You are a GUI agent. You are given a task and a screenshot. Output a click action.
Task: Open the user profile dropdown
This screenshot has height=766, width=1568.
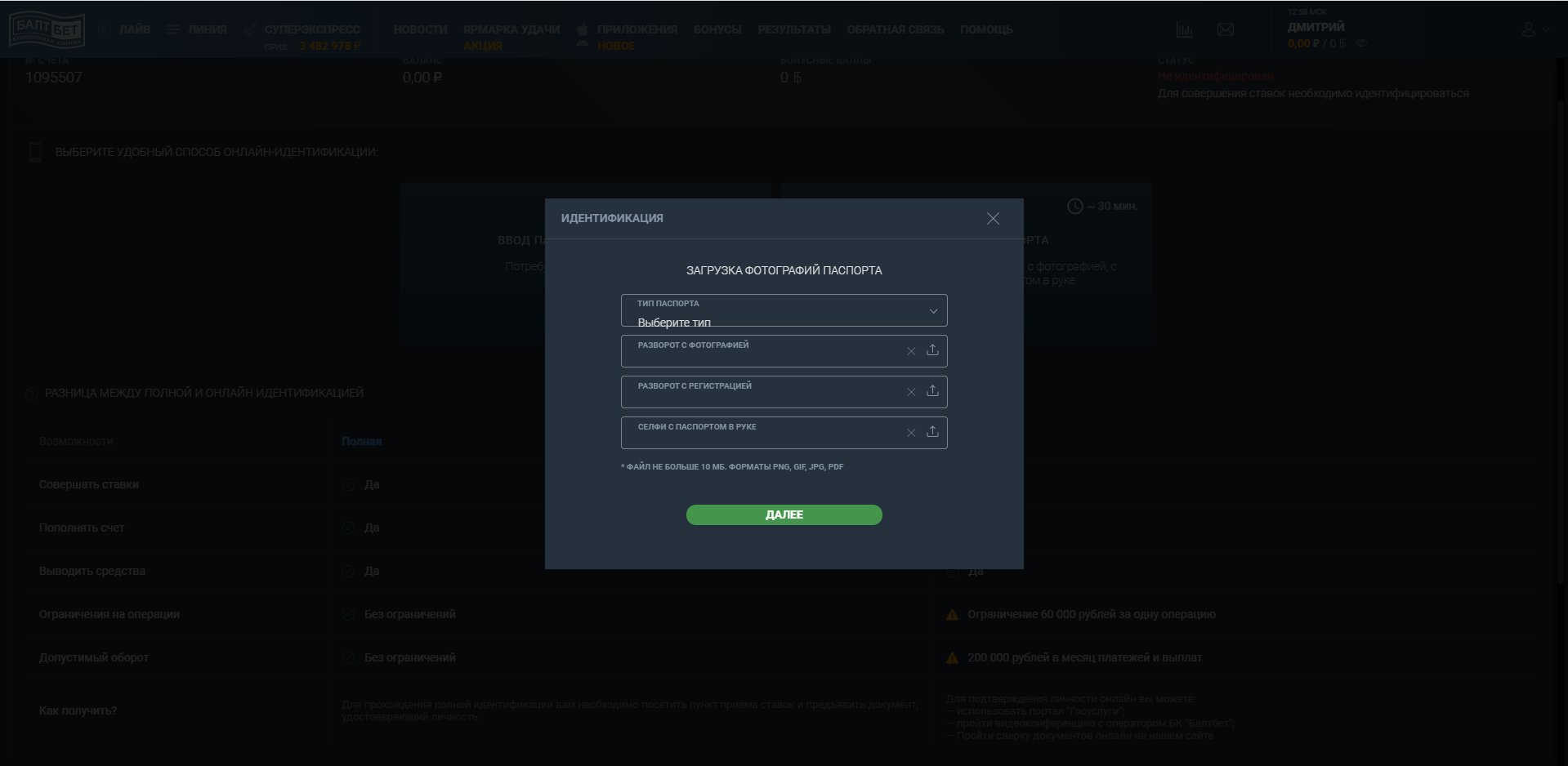pyautogui.click(x=1535, y=29)
